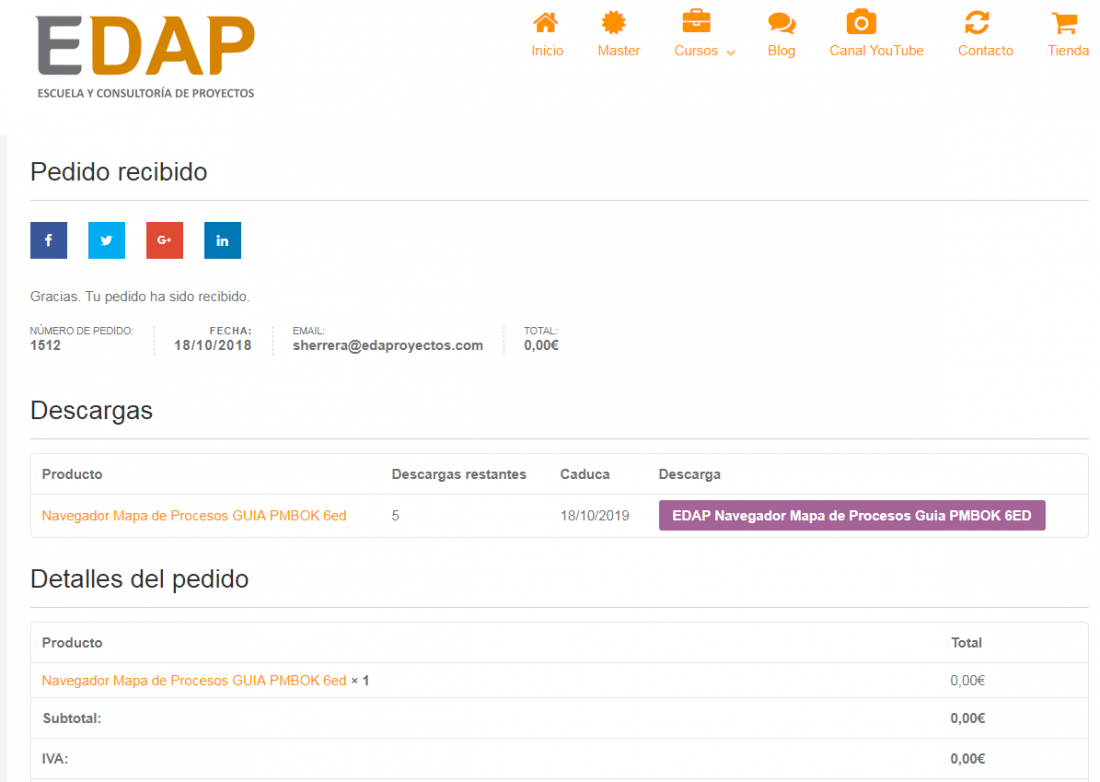Click the Tienda shopping cart icon
This screenshot has height=782, width=1100.
(x=1065, y=22)
